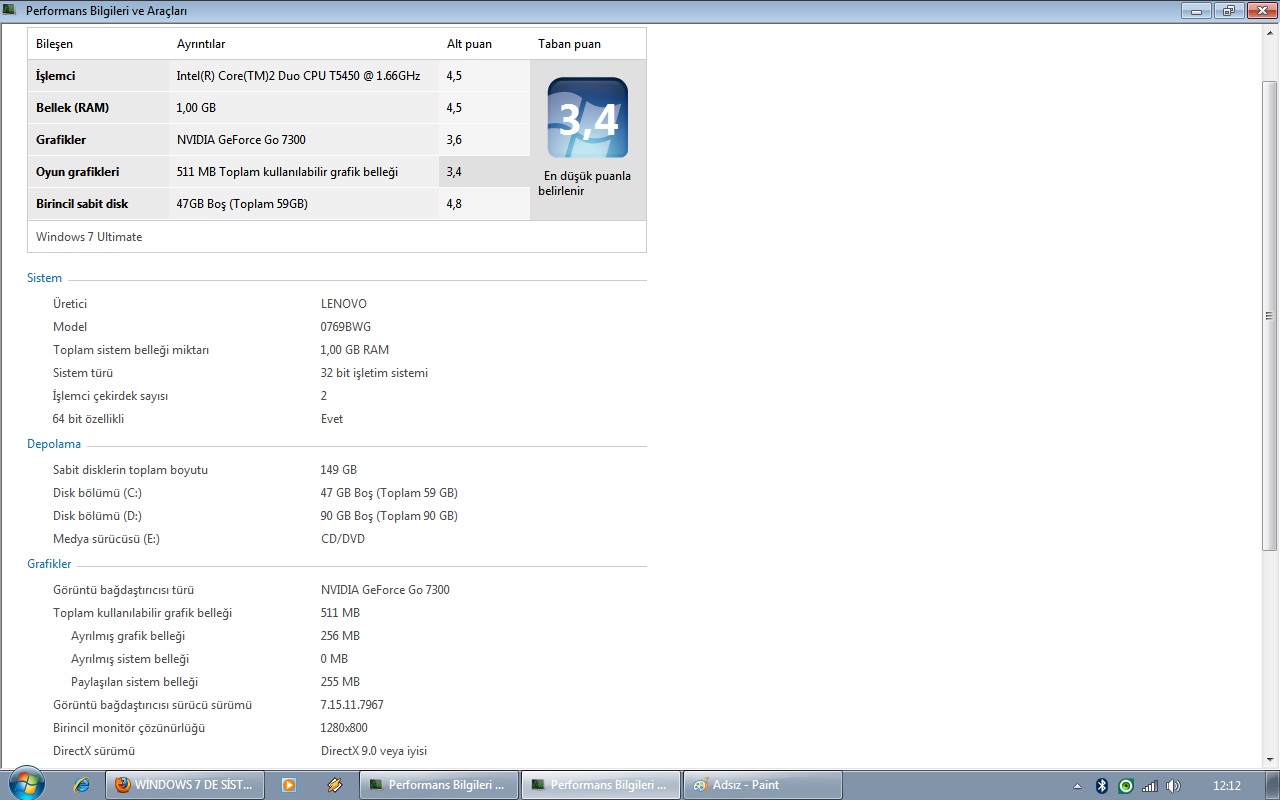Click the driver version 7.15.11.7967
The height and width of the screenshot is (800, 1280).
(352, 705)
